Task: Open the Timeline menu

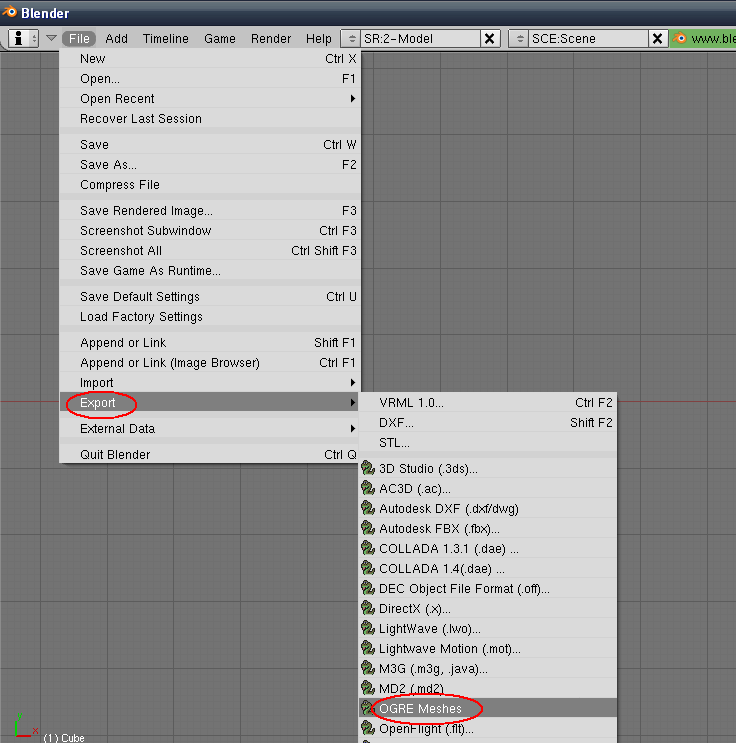Action: 166,38
